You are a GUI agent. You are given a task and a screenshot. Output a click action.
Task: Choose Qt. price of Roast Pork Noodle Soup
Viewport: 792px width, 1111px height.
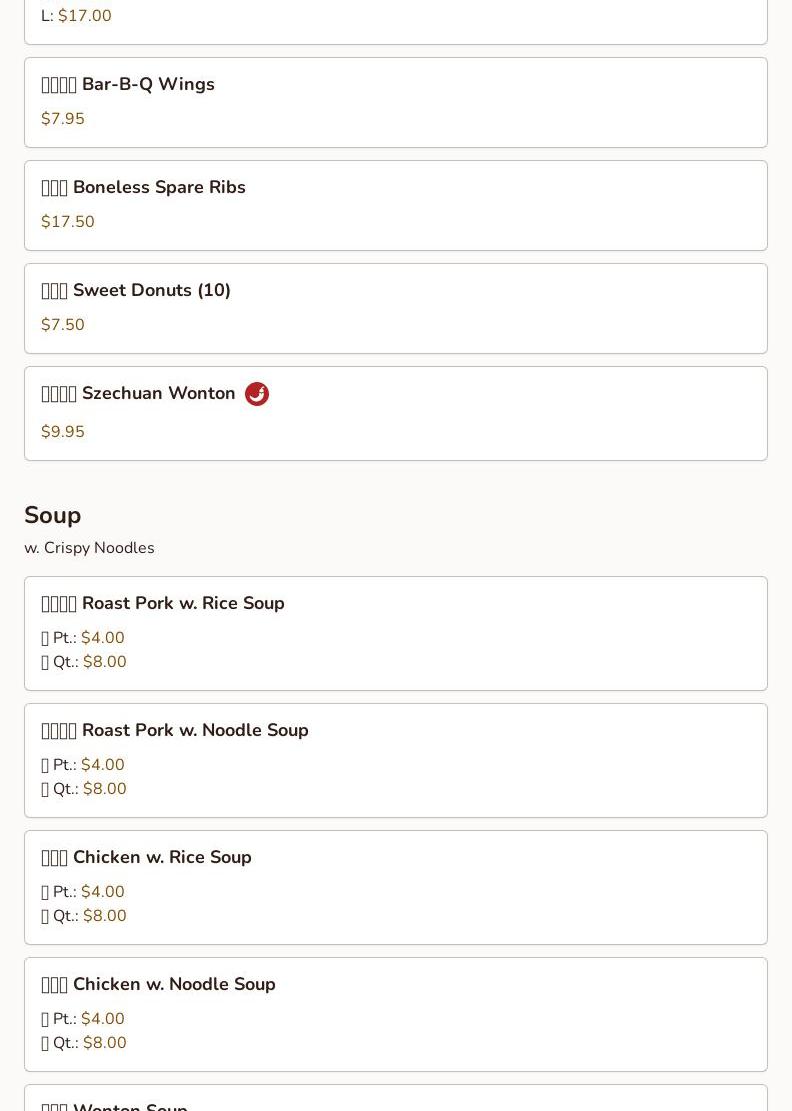[104, 789]
